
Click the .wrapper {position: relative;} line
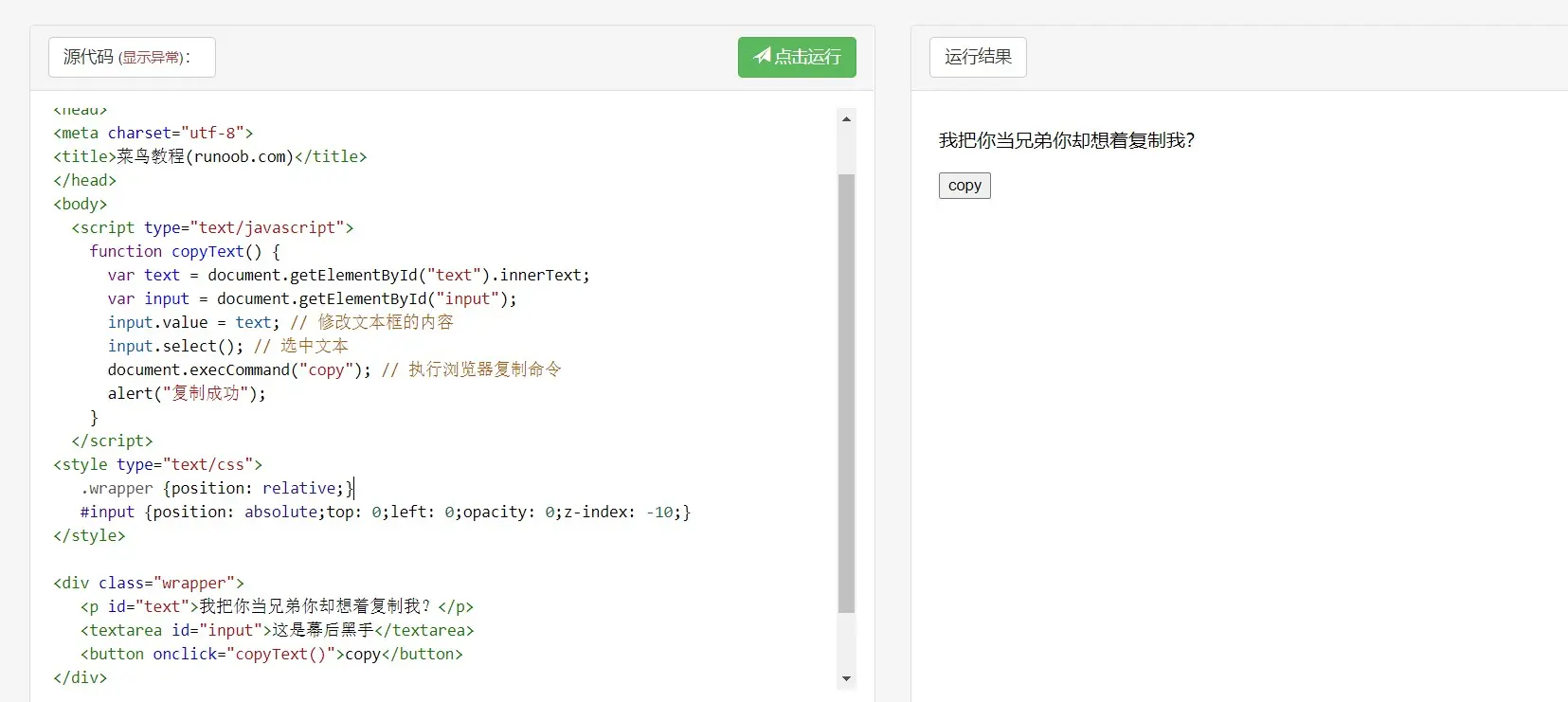point(217,488)
